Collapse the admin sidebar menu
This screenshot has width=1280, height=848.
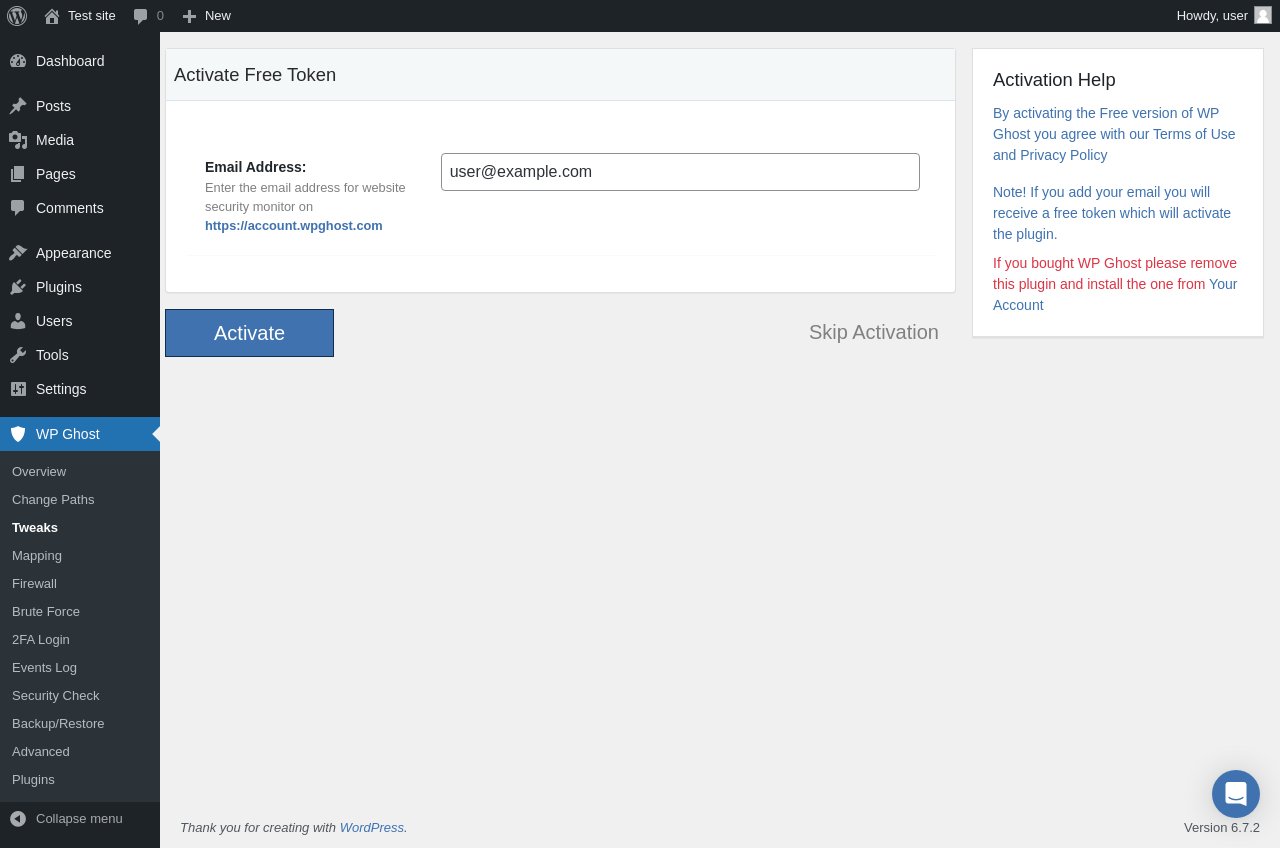(67, 818)
